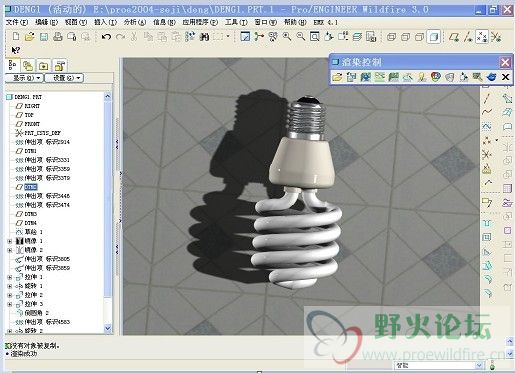Viewport: 515px width, 373px height.
Task: Switch to the folder browser navigator tab
Action: (43, 66)
